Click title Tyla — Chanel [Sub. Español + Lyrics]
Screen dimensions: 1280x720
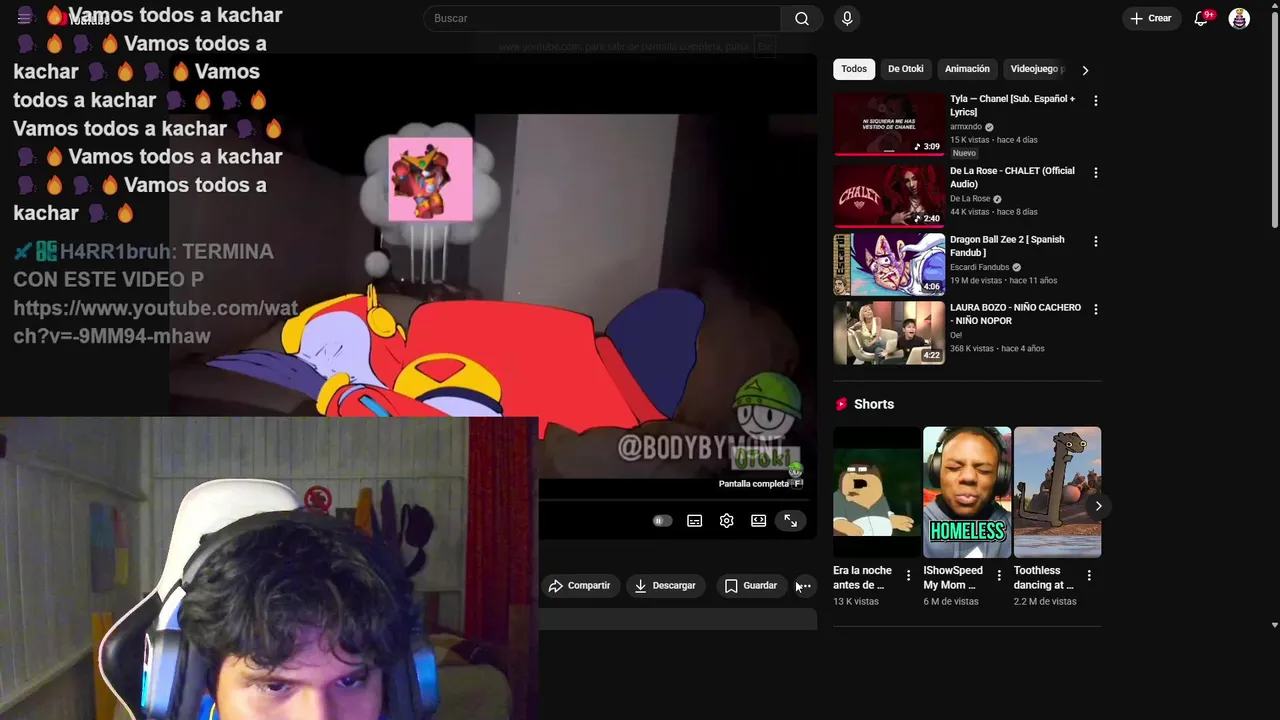pyautogui.click(x=1012, y=105)
